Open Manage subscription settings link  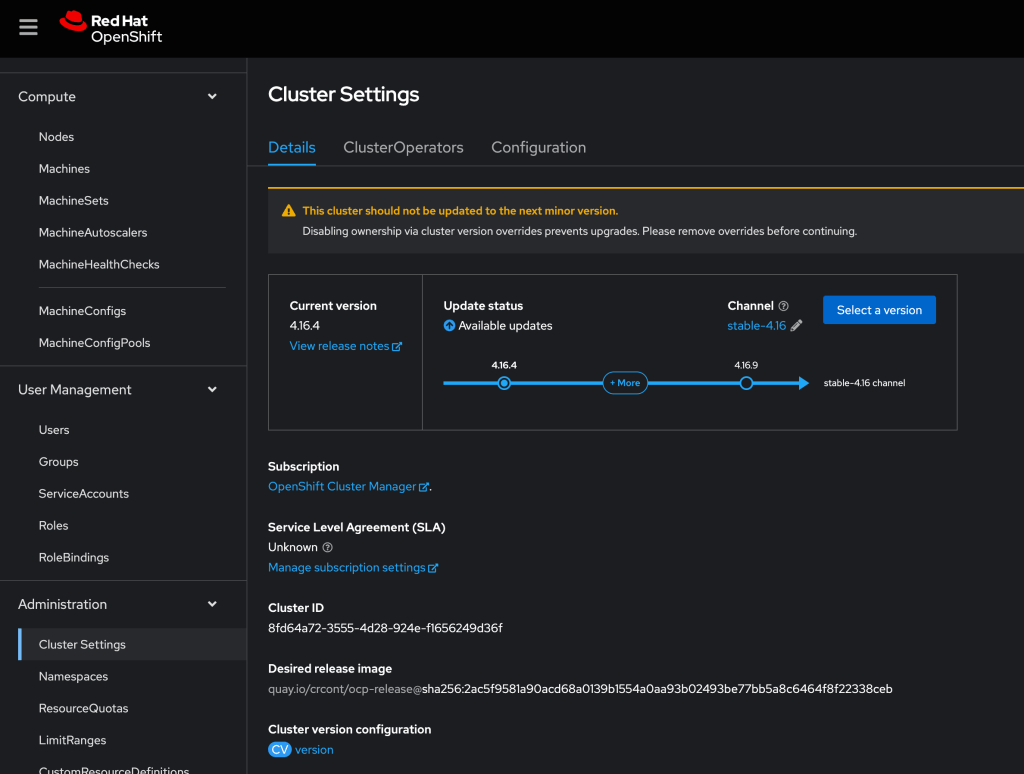pyautogui.click(x=353, y=568)
